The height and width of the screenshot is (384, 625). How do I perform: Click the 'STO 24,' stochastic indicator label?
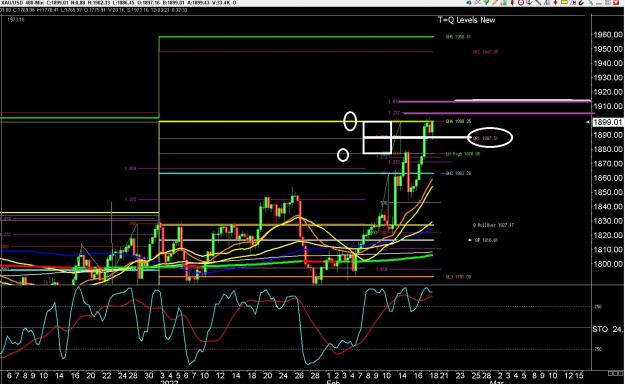(607, 329)
